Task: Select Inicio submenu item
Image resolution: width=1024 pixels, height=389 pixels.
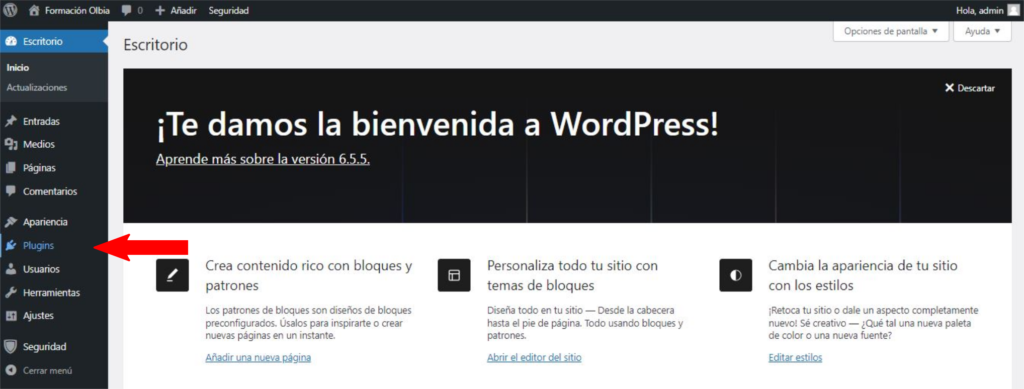Action: click(18, 68)
